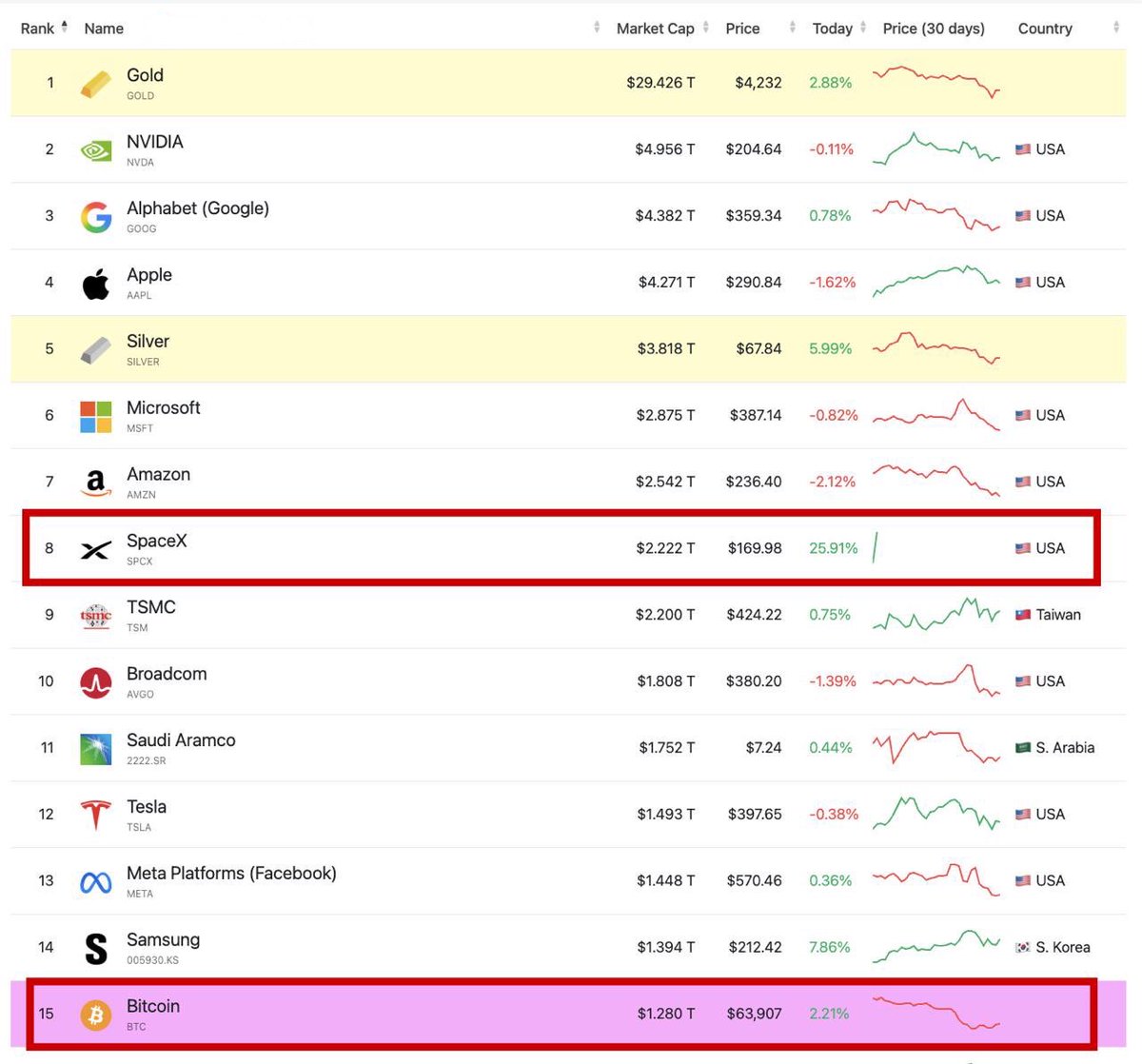Click the USA flag in SpaceX row
1142x1064 pixels.
(x=1023, y=548)
